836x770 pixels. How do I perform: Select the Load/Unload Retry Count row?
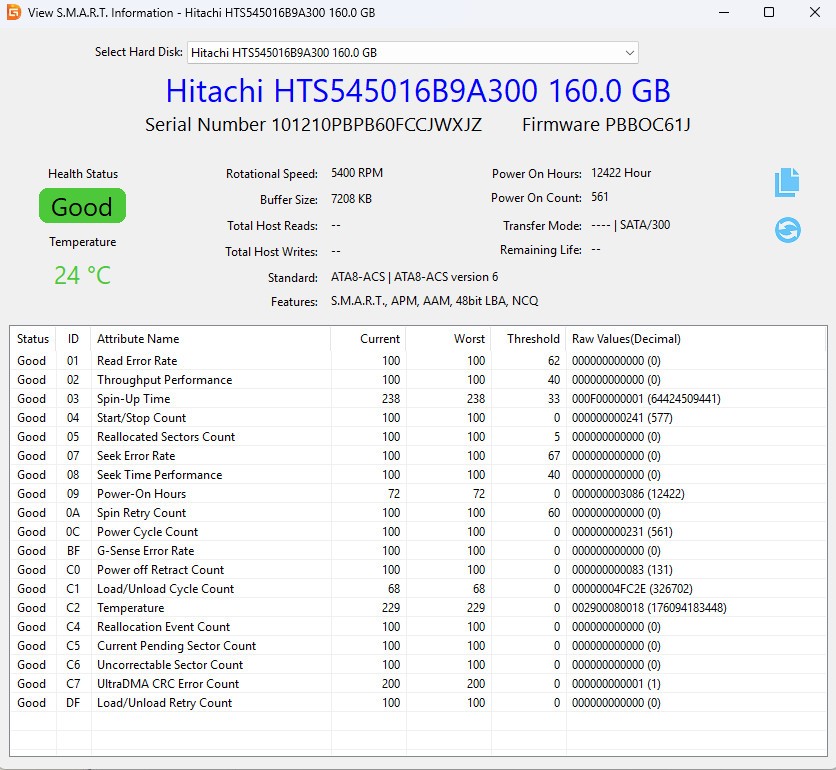[x=418, y=703]
